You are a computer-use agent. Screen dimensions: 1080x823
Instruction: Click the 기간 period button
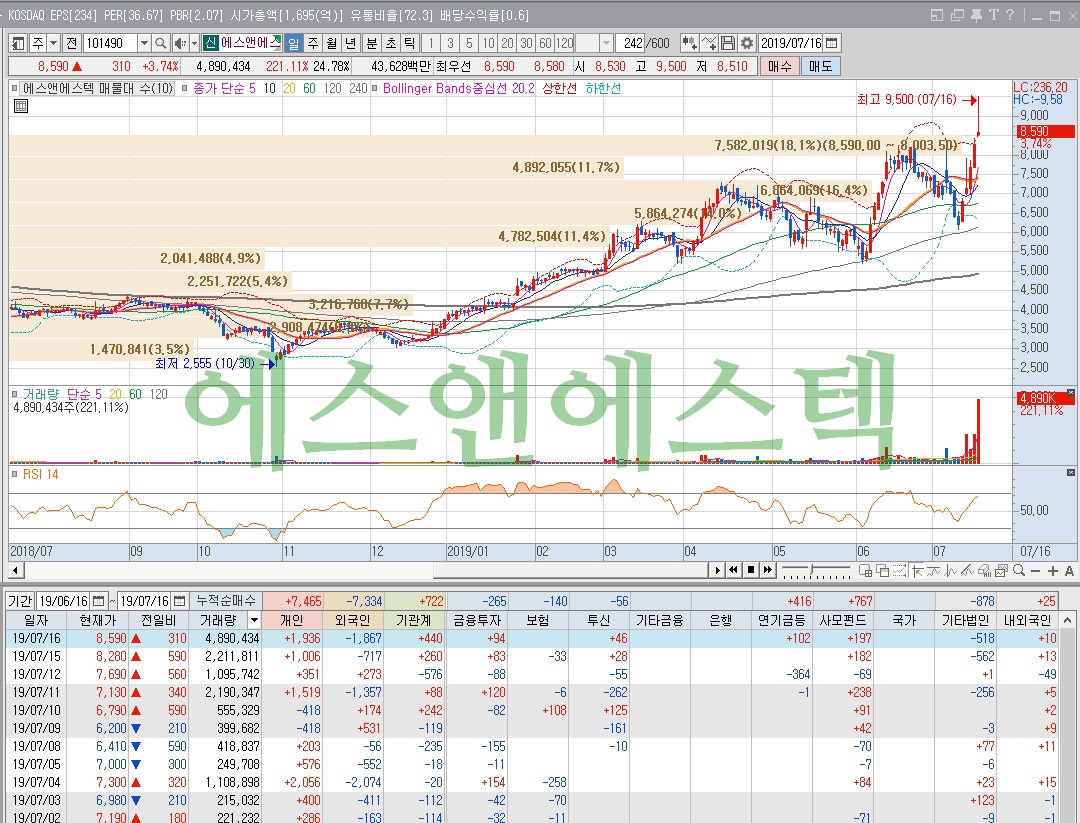[x=21, y=601]
